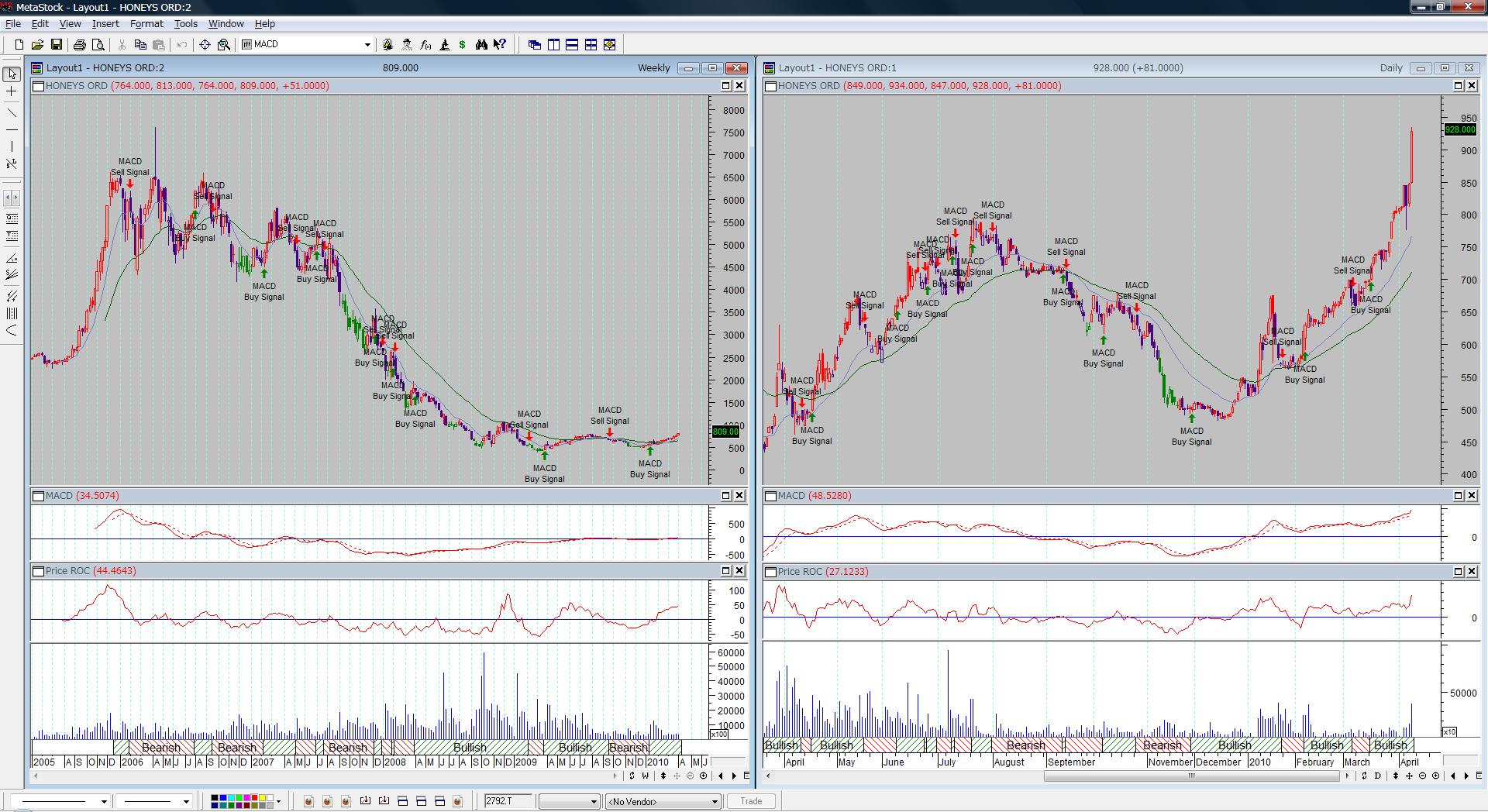Viewport: 1488px width, 812px height.
Task: Click the Save floppy disk icon
Action: 57,45
